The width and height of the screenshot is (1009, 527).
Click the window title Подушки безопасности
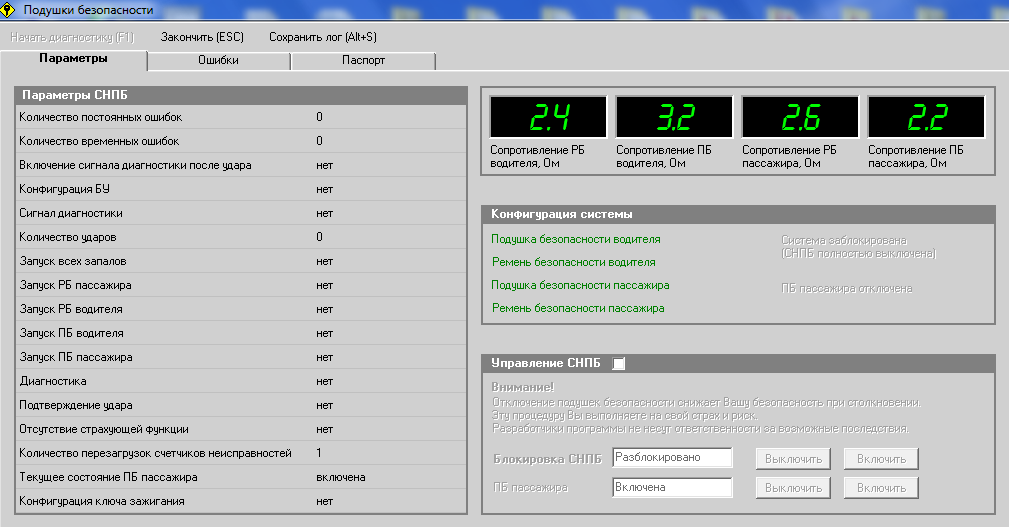click(89, 10)
